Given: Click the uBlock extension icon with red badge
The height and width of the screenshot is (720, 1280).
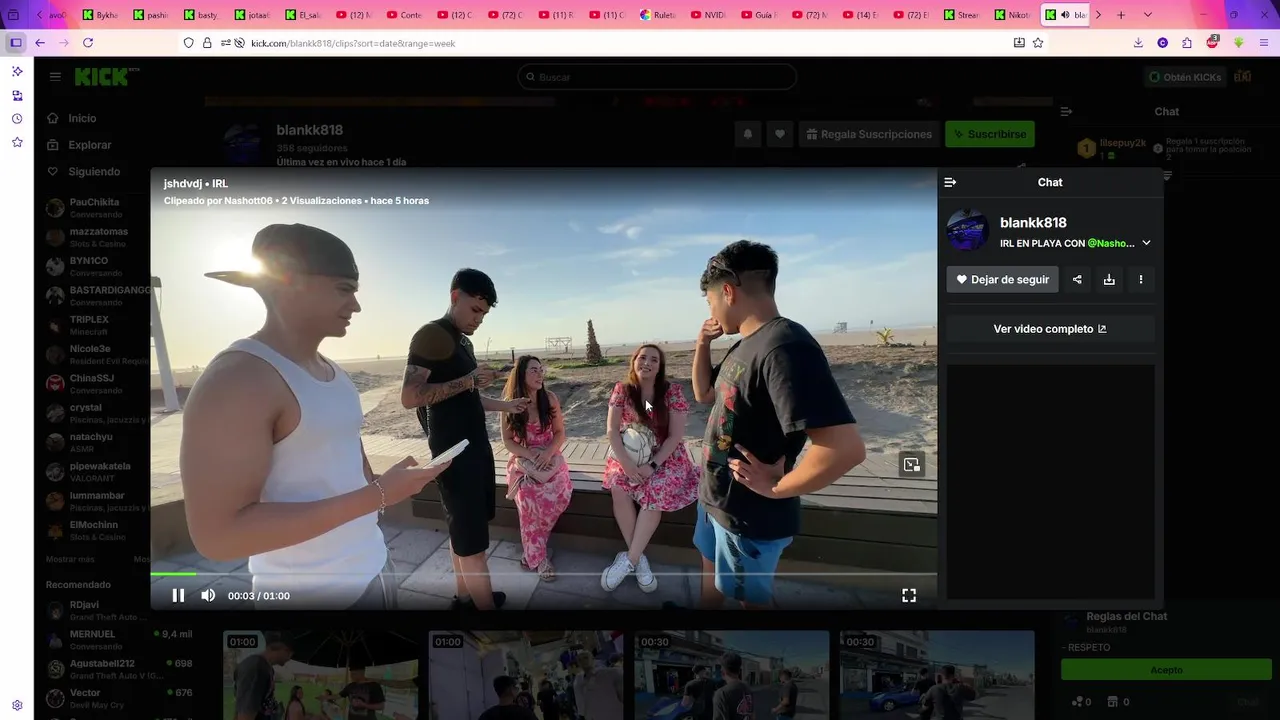Looking at the screenshot, I should pyautogui.click(x=1213, y=43).
